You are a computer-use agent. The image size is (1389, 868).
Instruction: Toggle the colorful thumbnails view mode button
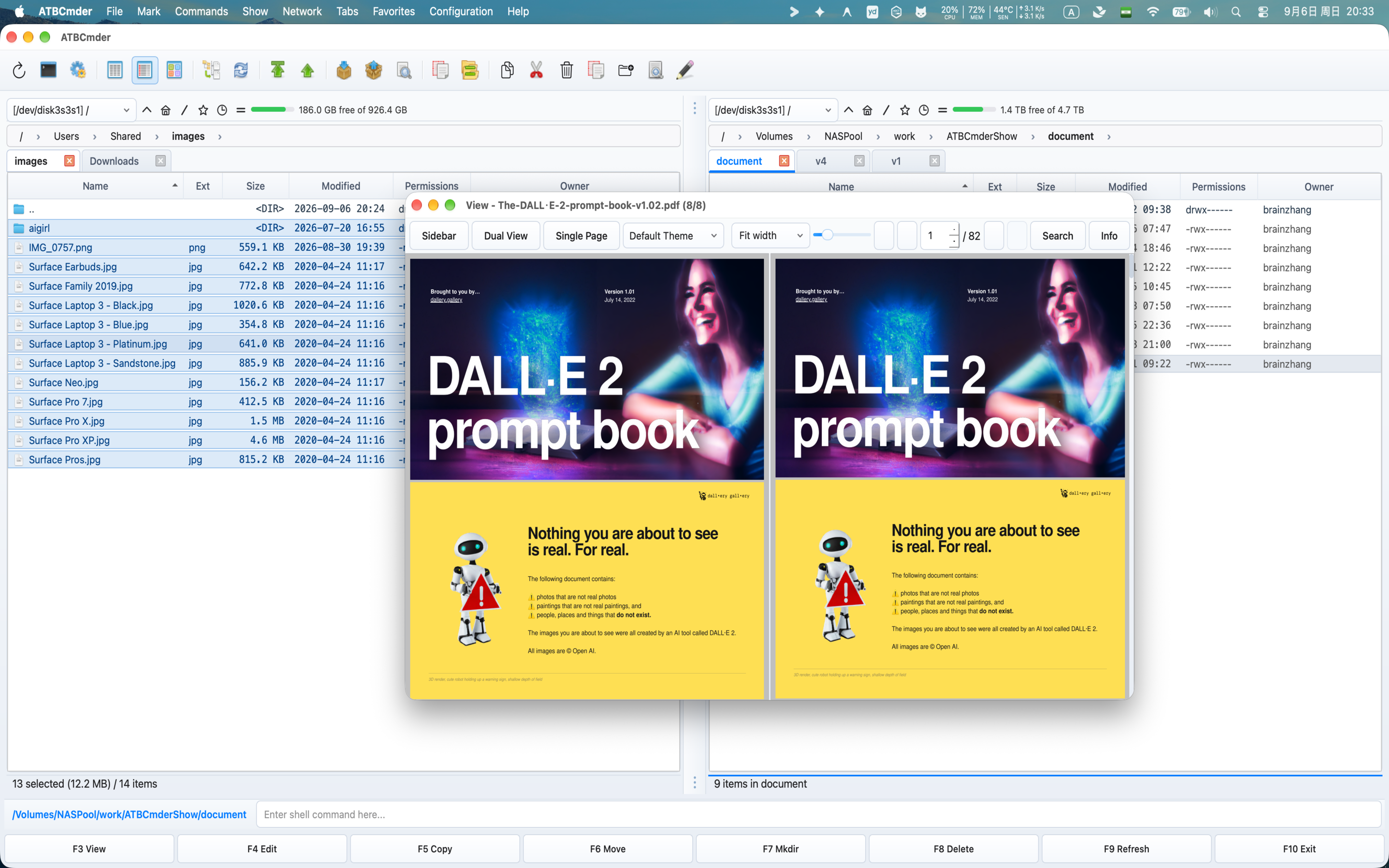coord(175,70)
